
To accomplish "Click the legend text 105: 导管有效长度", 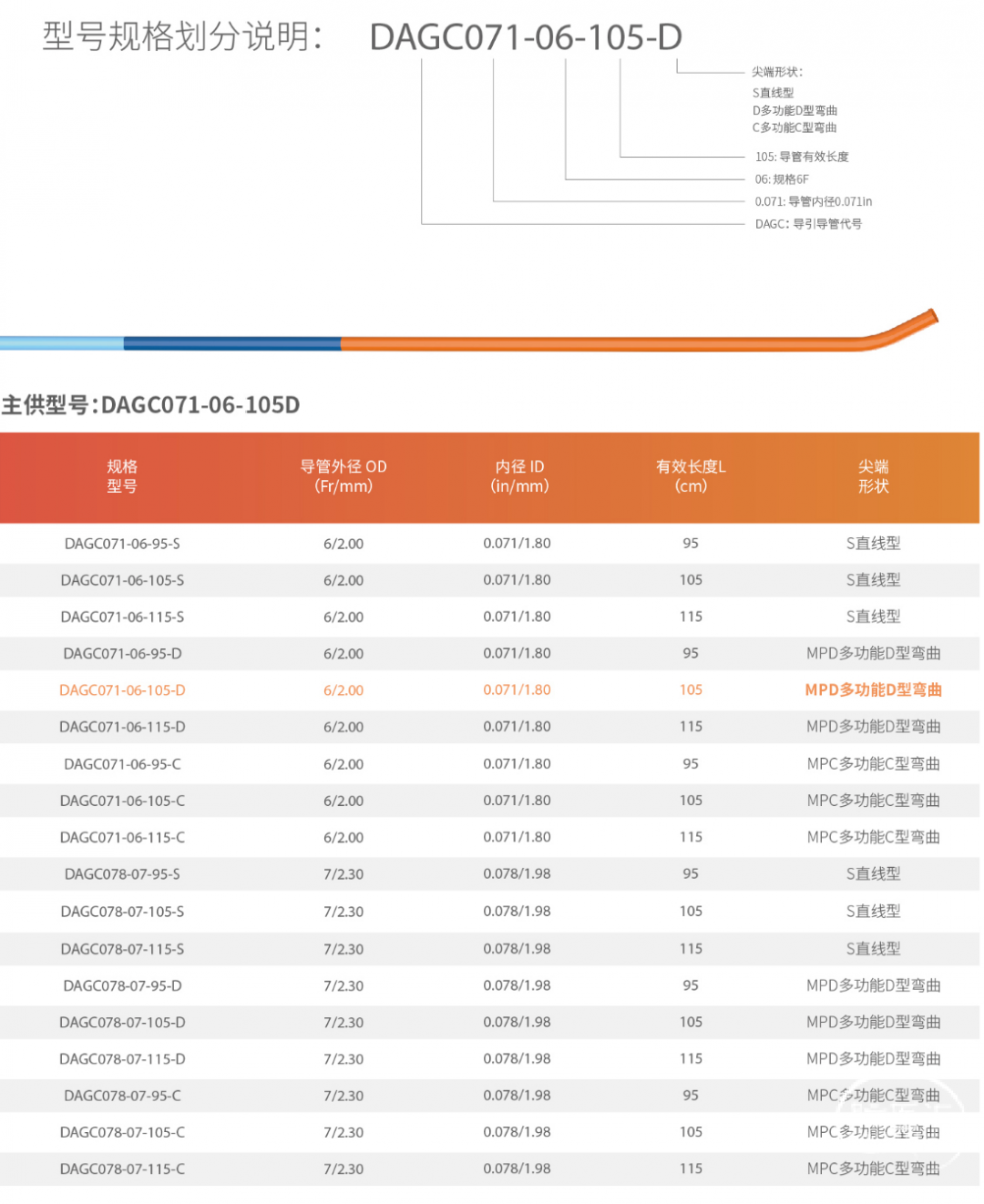I will click(802, 157).
